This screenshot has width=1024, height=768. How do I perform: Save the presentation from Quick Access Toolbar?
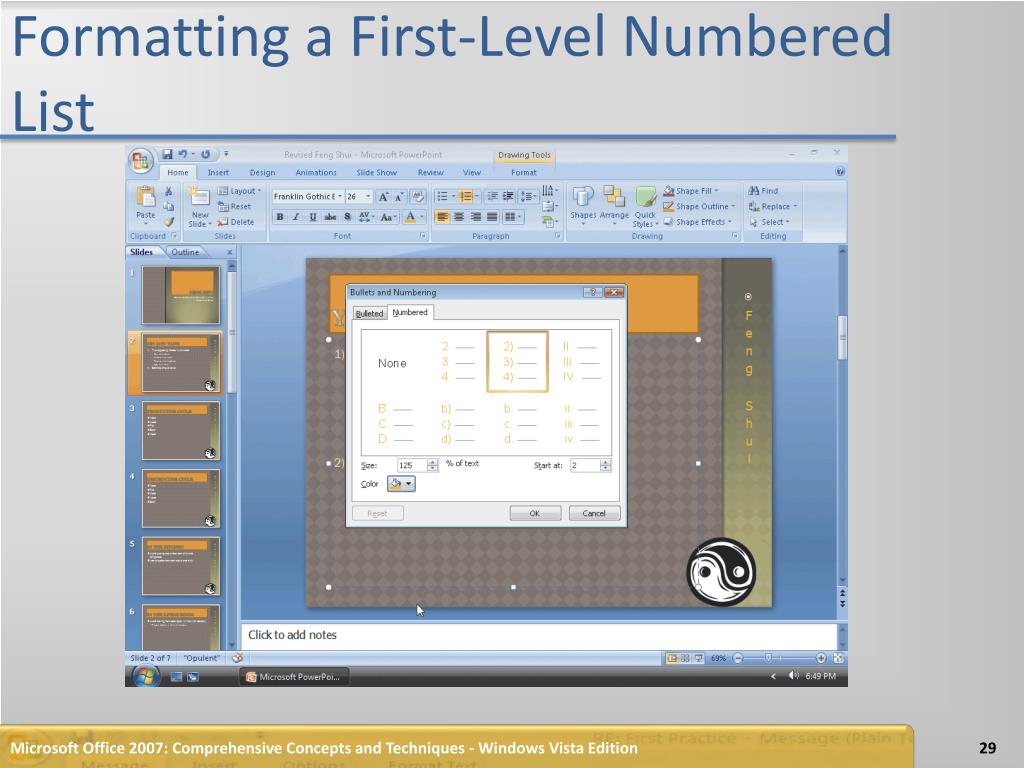coord(168,154)
